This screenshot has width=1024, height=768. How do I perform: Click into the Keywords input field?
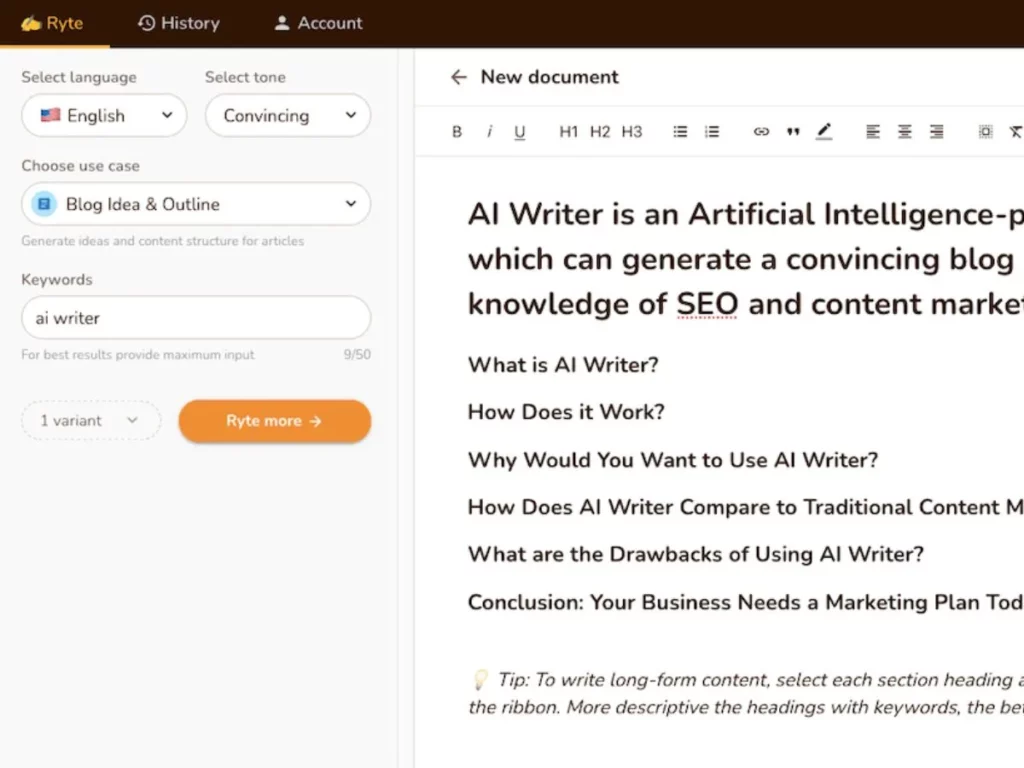point(196,318)
